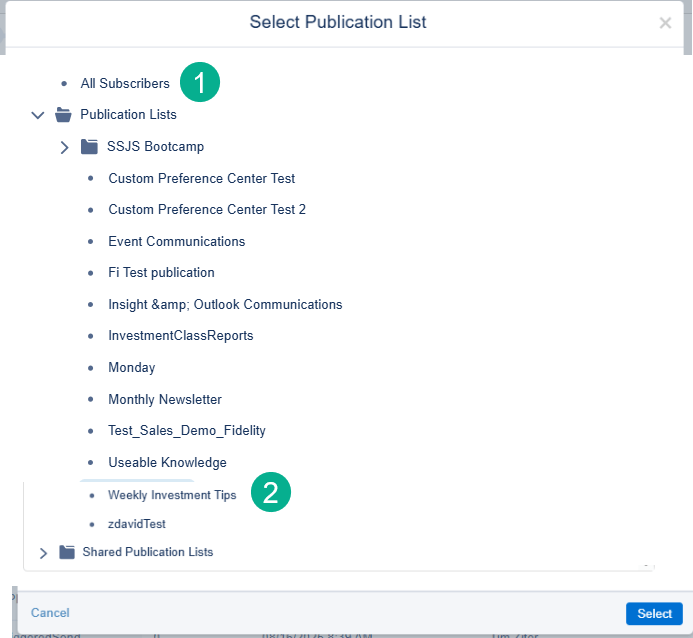Image resolution: width=693 pixels, height=638 pixels.
Task: Select Event Communications publication list
Action: 176,242
